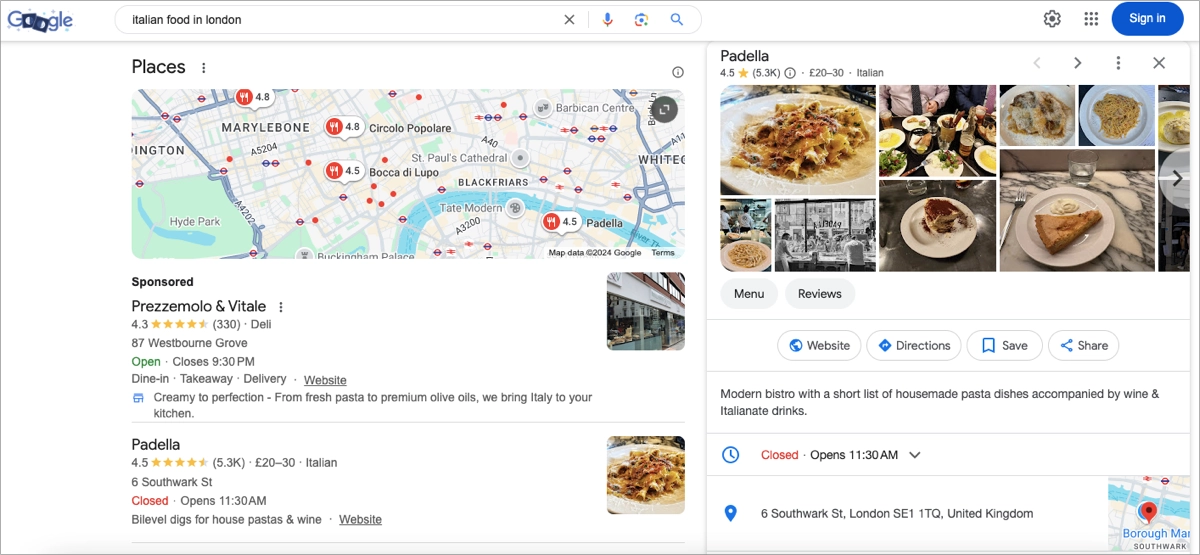The width and height of the screenshot is (1200, 555).
Task: Click the Directions button
Action: pyautogui.click(x=913, y=345)
